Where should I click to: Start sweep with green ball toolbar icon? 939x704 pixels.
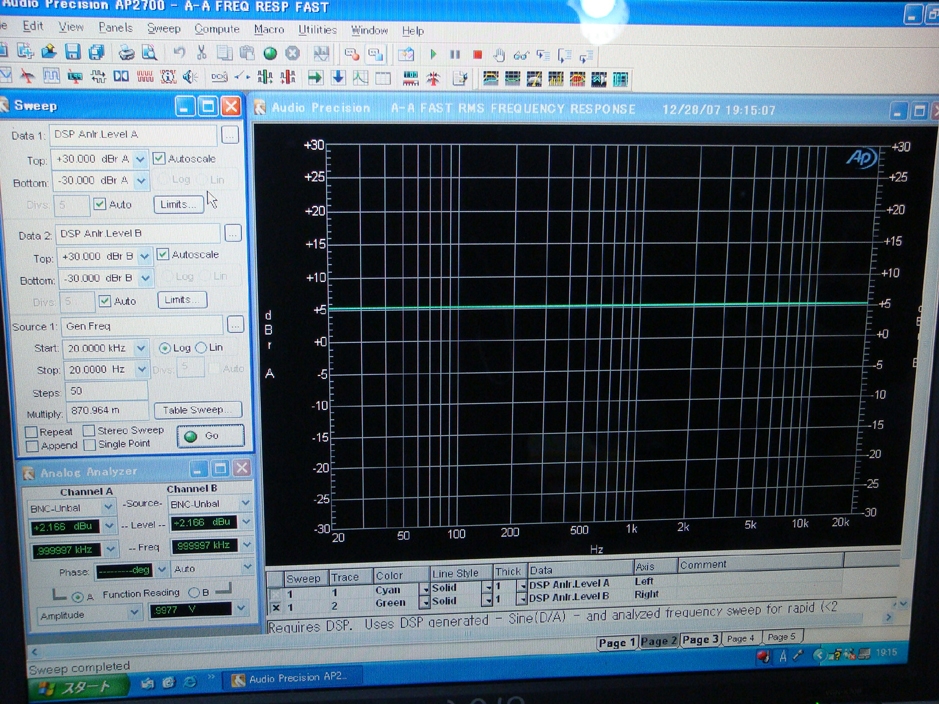[270, 53]
